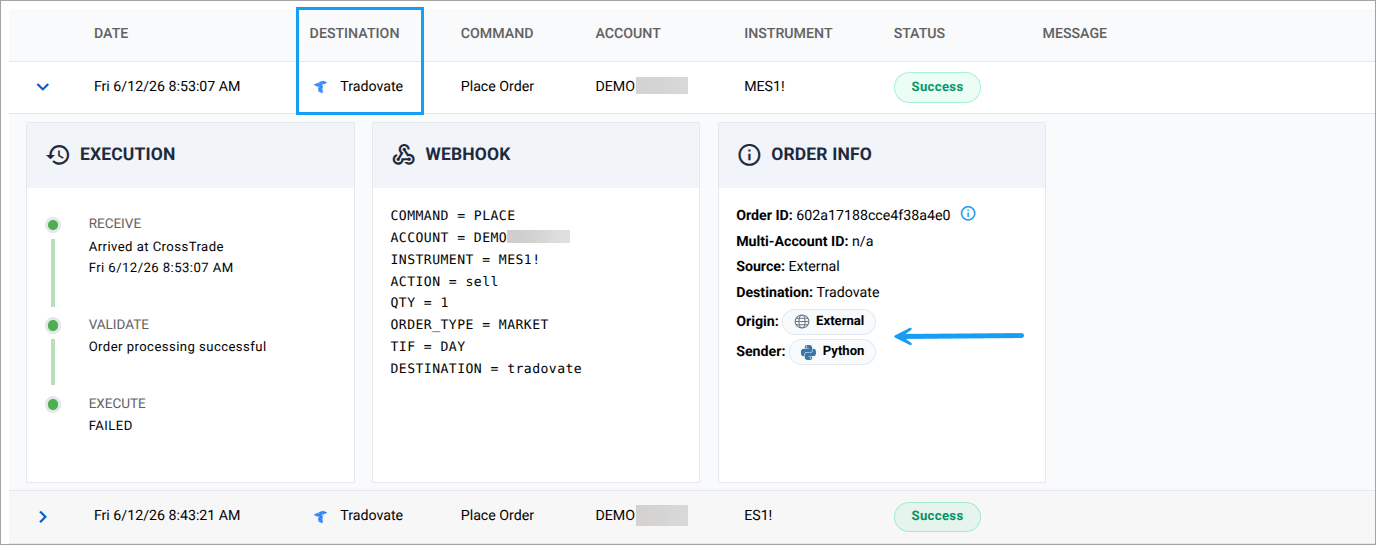The width and height of the screenshot is (1376, 545).
Task: Click the Order Info circle icon
Action: 748,155
